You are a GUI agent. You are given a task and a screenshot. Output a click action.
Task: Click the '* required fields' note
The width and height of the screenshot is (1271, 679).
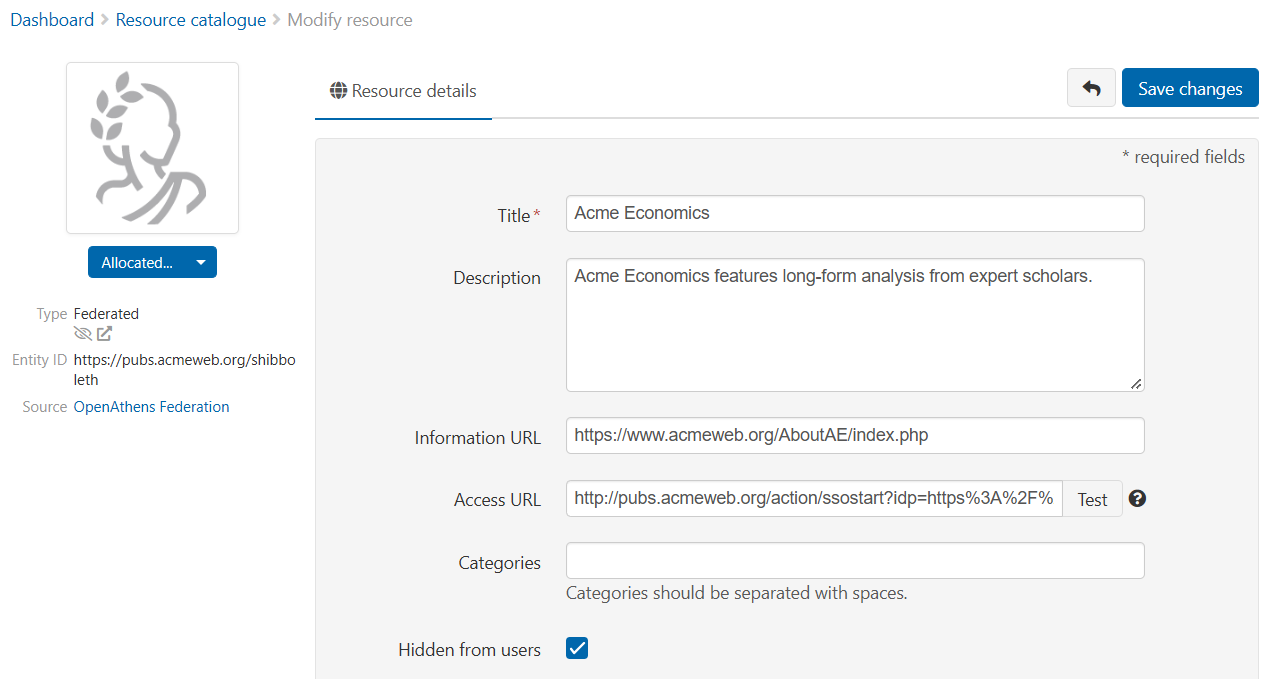pyautogui.click(x=1184, y=157)
